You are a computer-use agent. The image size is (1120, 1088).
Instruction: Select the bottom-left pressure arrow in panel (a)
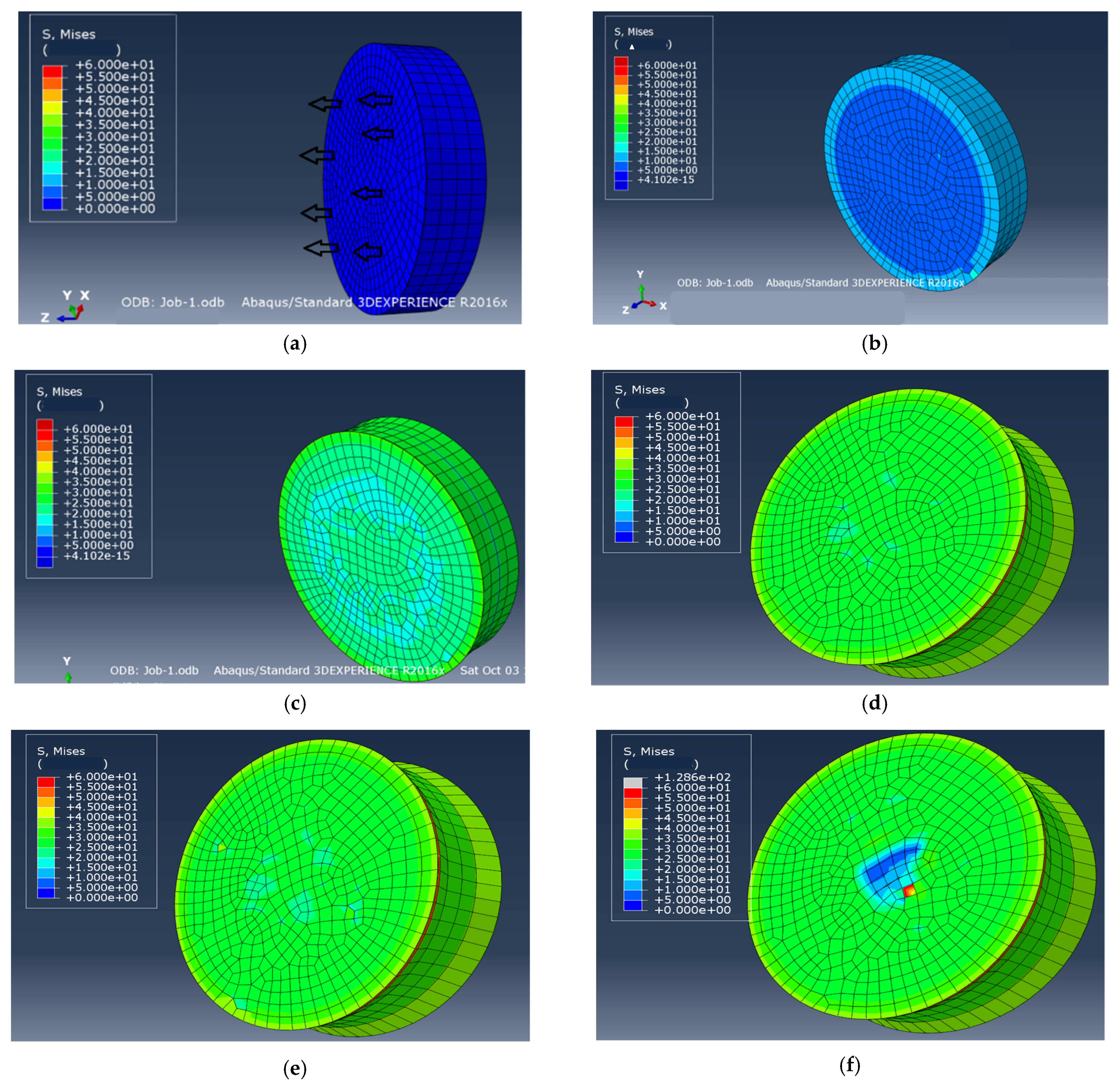[319, 249]
